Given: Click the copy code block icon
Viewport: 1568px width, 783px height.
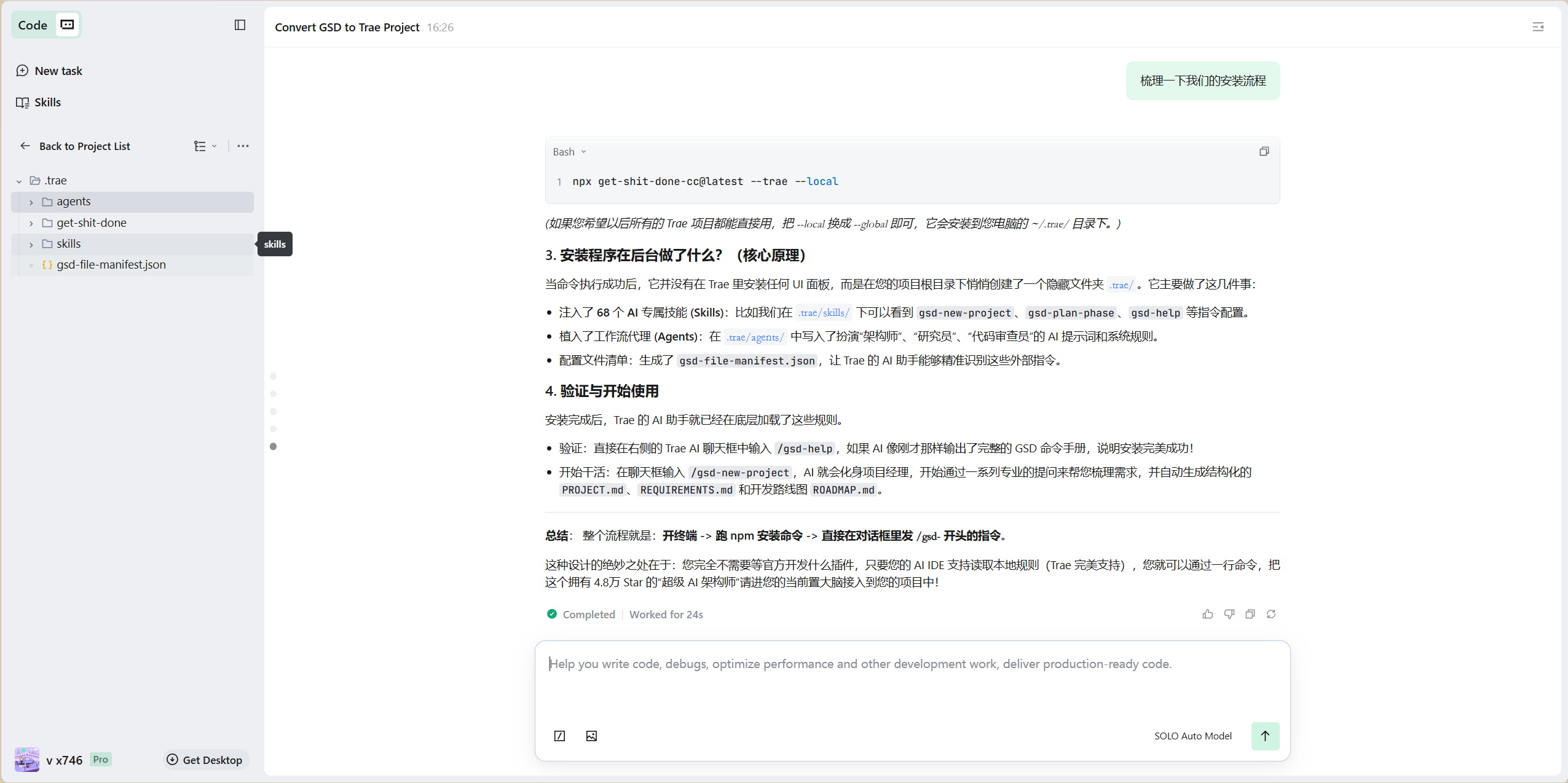Looking at the screenshot, I should point(1264,151).
